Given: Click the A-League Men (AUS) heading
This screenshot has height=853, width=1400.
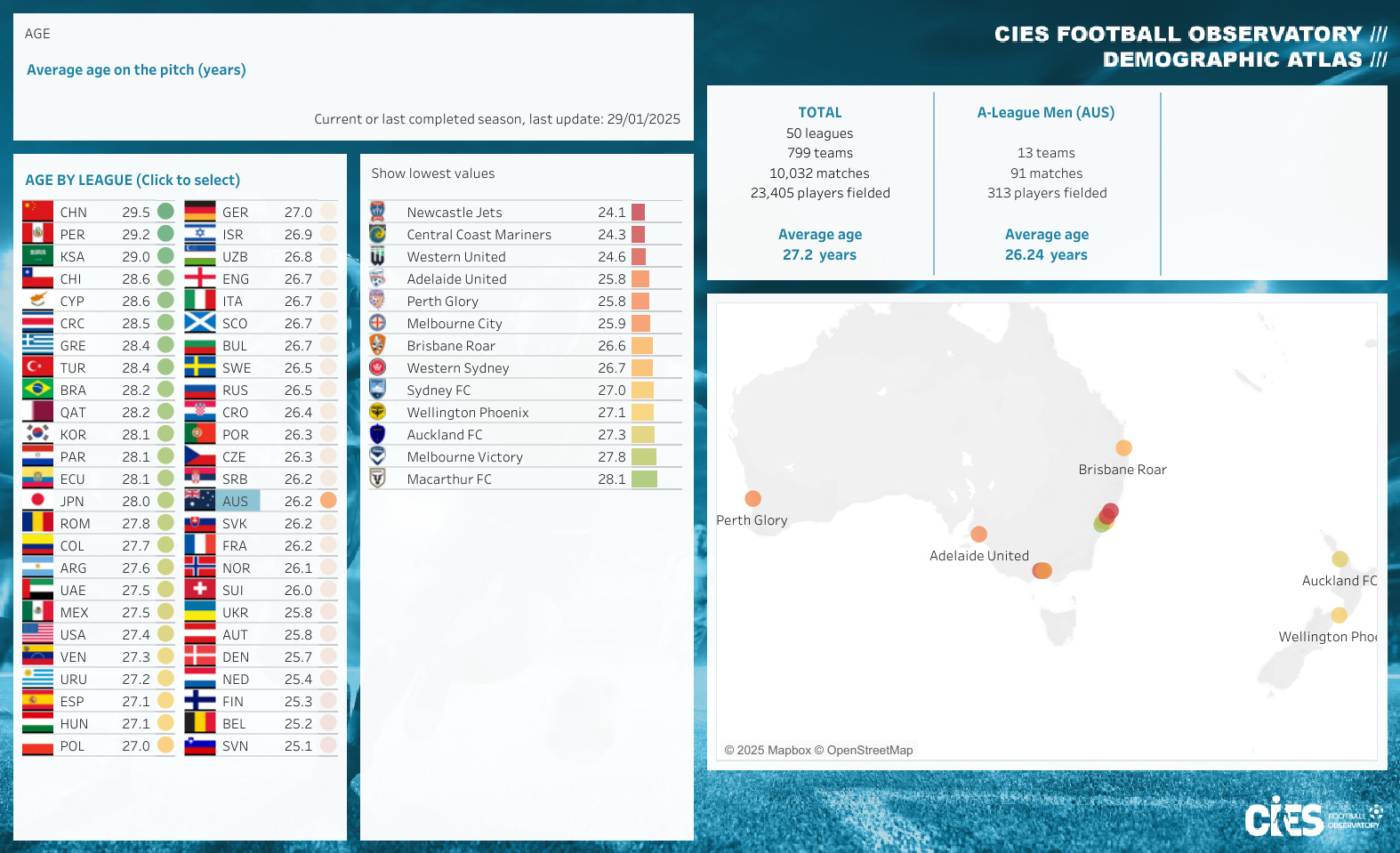Looking at the screenshot, I should pos(1046,113).
